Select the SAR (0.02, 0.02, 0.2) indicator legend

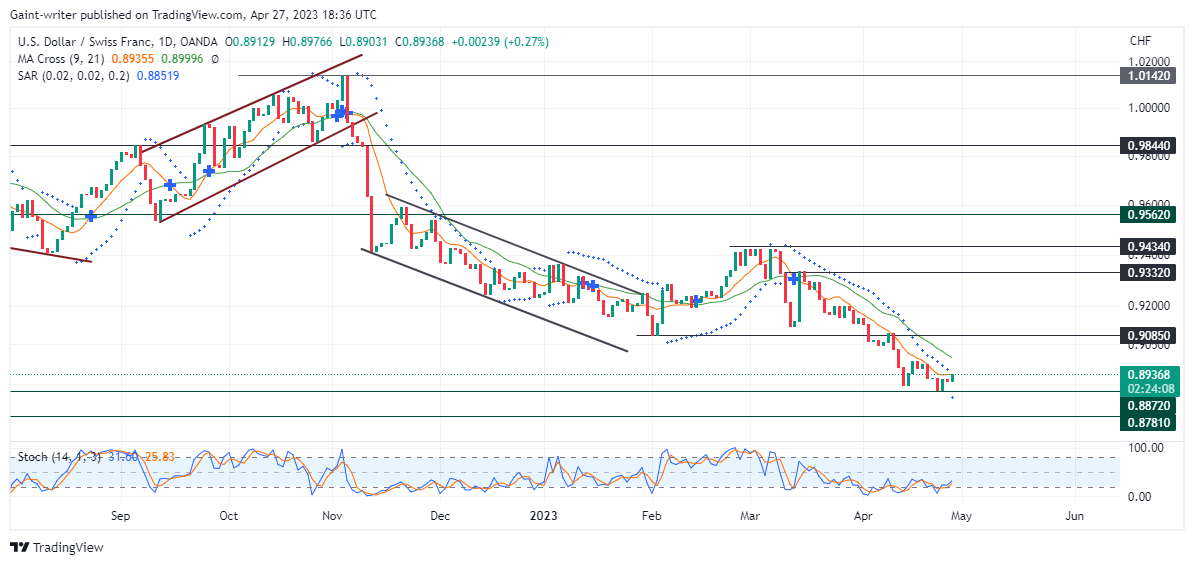click(x=73, y=76)
